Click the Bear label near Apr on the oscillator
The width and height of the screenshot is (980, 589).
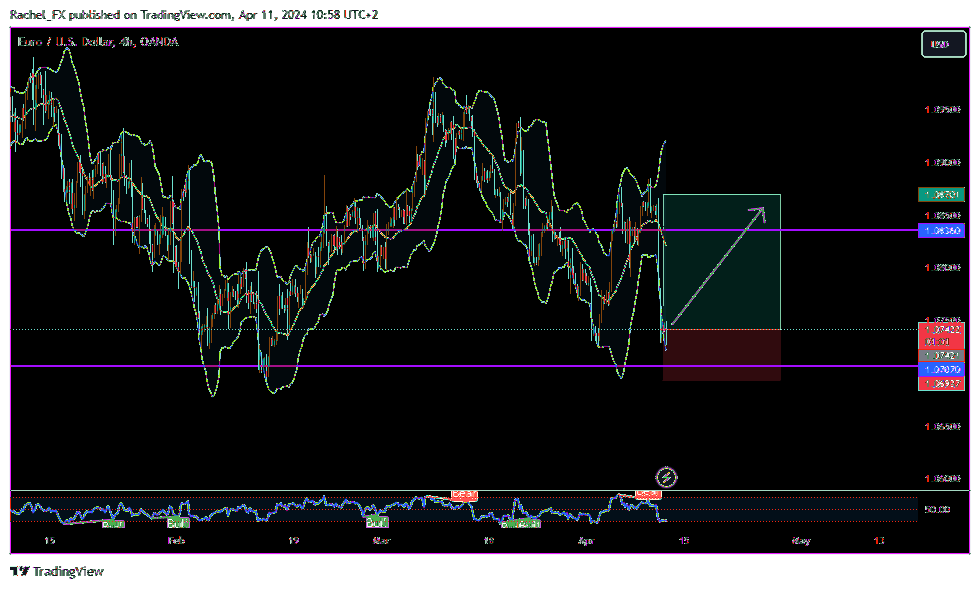pyautogui.click(x=648, y=494)
